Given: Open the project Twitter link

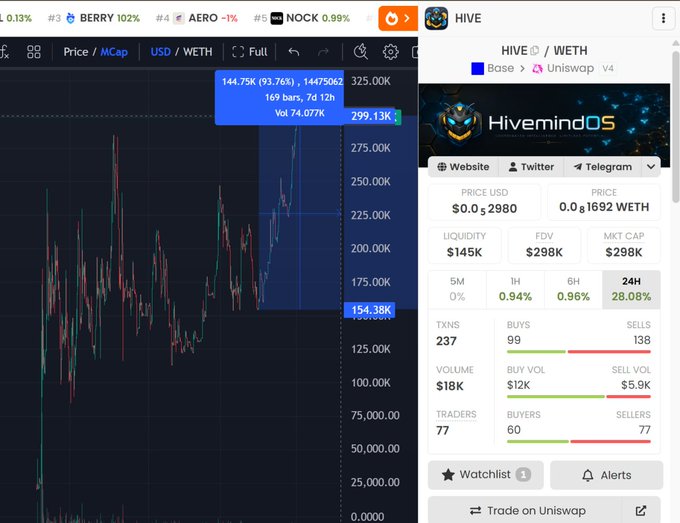Looking at the screenshot, I should (x=531, y=167).
